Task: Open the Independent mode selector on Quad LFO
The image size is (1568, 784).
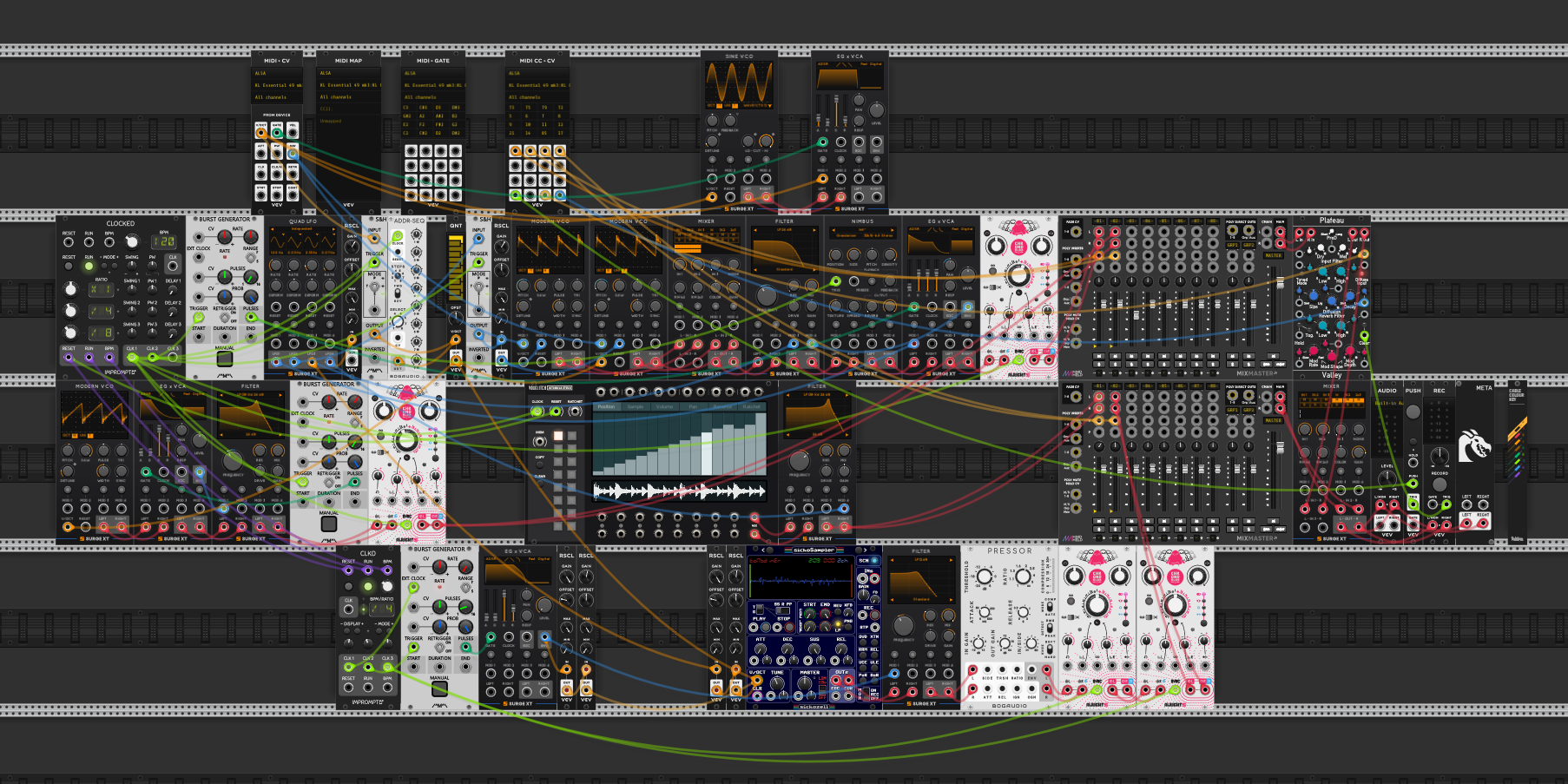Action: coord(302,230)
